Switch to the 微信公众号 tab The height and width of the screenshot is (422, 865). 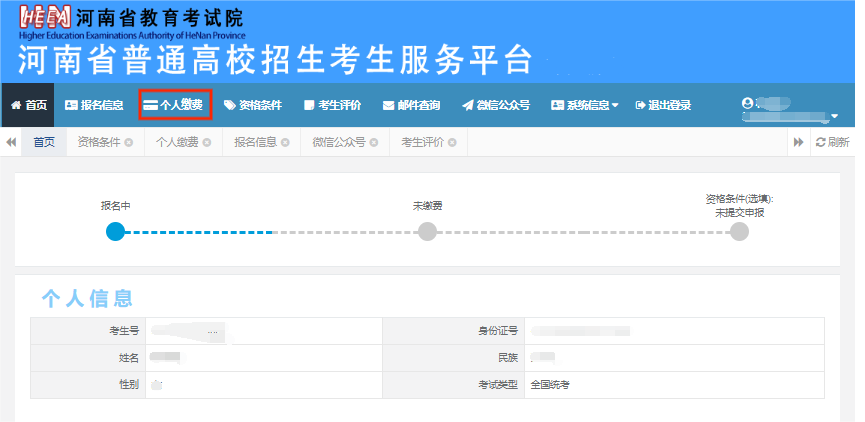pos(339,142)
